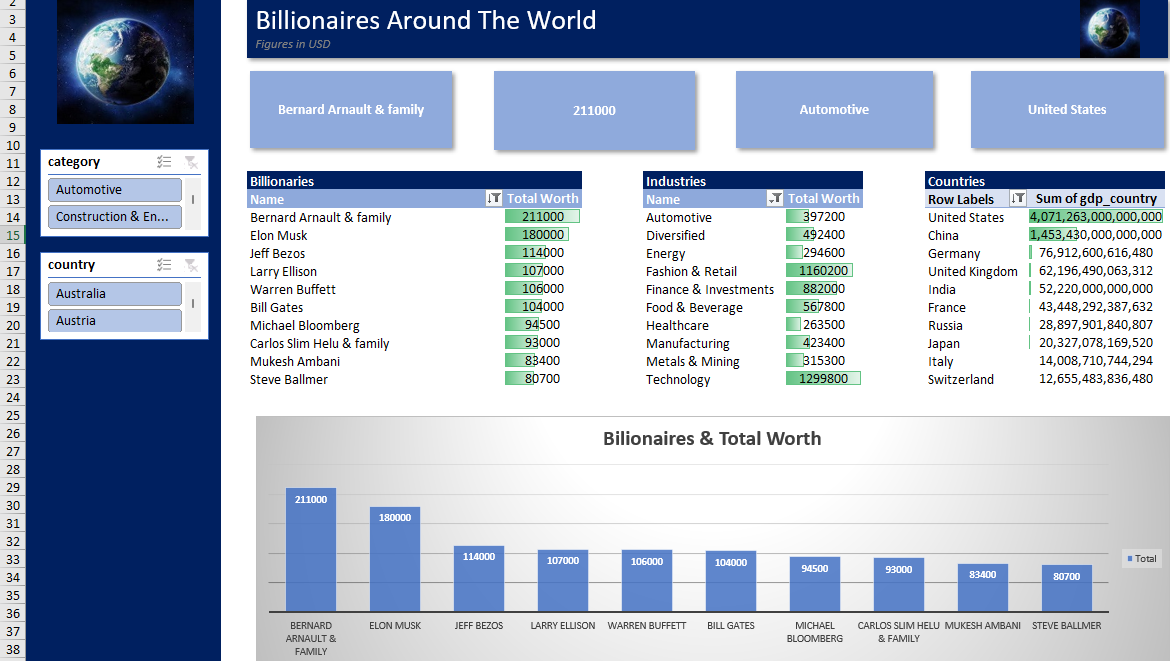Click the Total legend marker in chart
The image size is (1170, 661).
coord(1130,559)
